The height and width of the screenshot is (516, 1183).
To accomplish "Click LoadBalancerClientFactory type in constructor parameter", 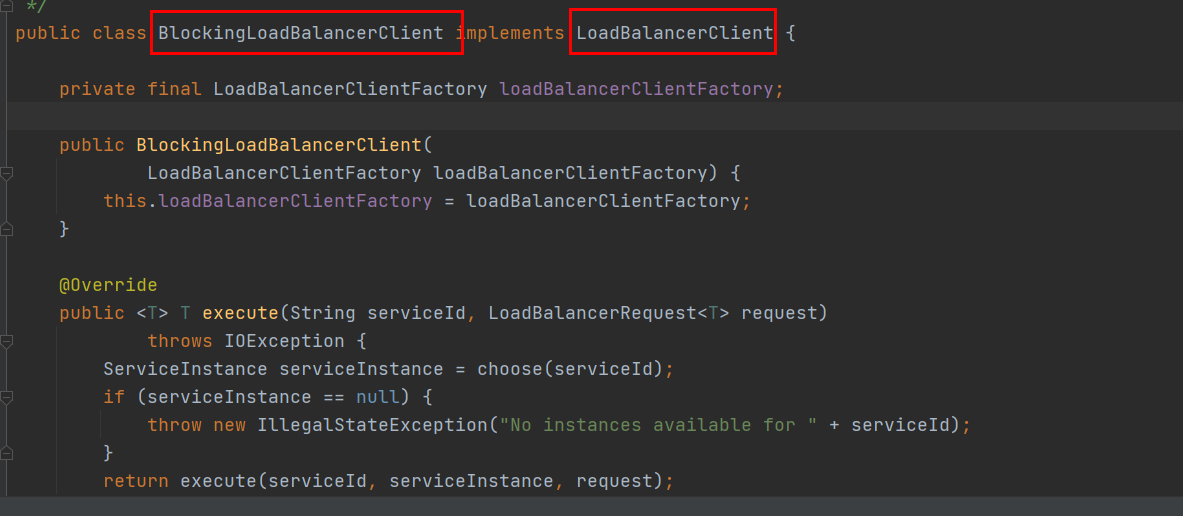I will tap(284, 174).
